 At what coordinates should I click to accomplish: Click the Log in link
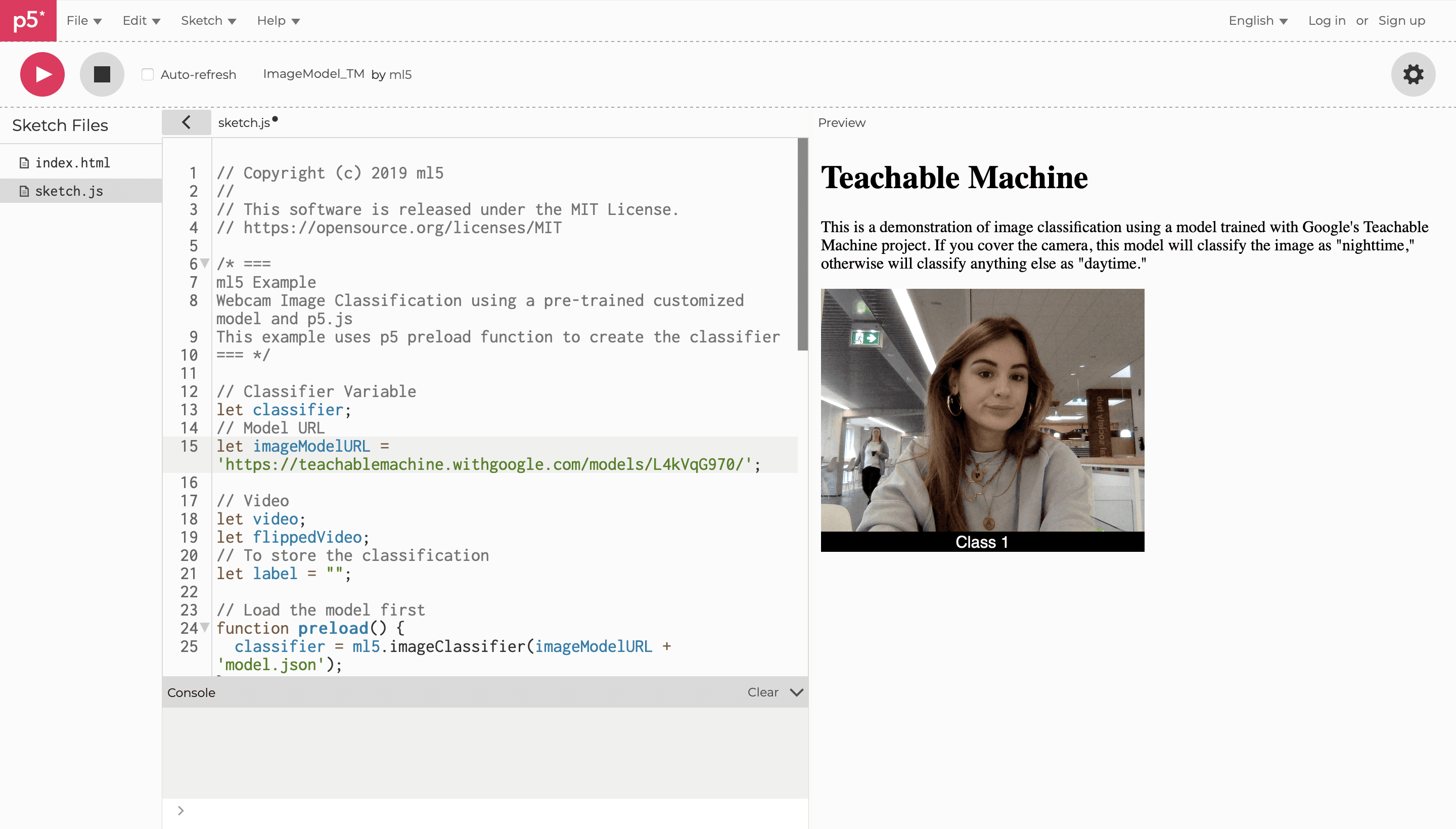tap(1326, 21)
